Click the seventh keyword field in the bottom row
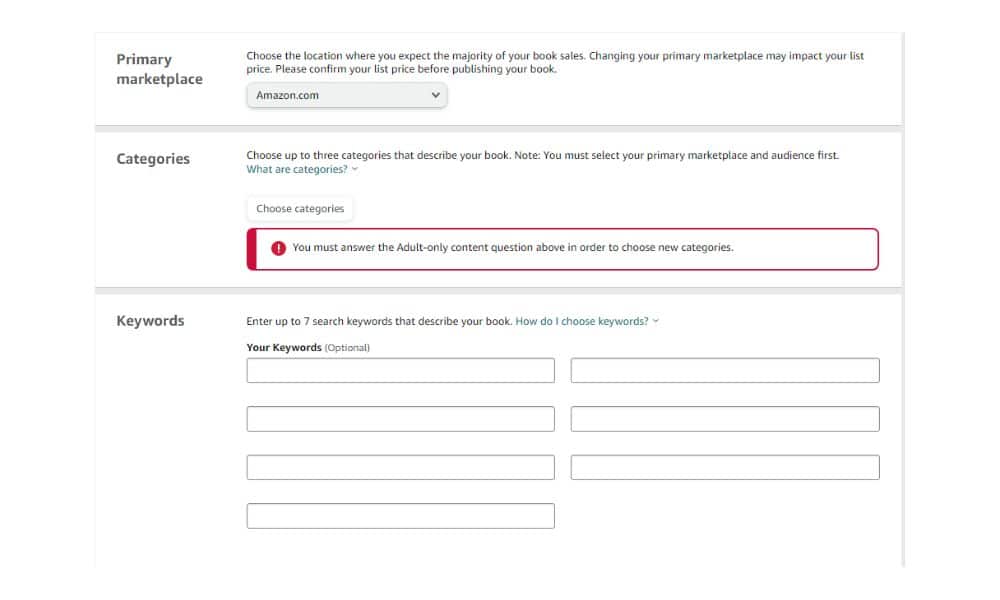 coord(401,516)
